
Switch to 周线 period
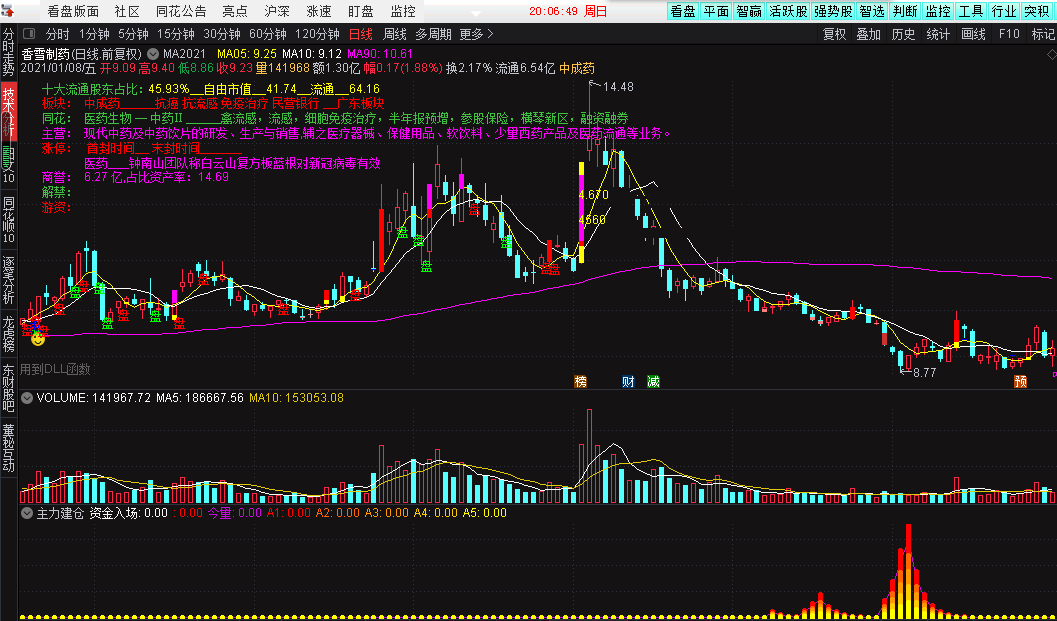(x=394, y=34)
